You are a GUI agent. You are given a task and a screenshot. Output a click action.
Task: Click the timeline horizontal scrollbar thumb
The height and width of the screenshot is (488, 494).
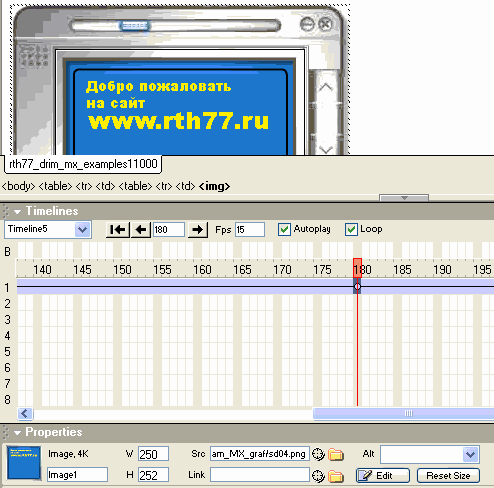[403, 413]
